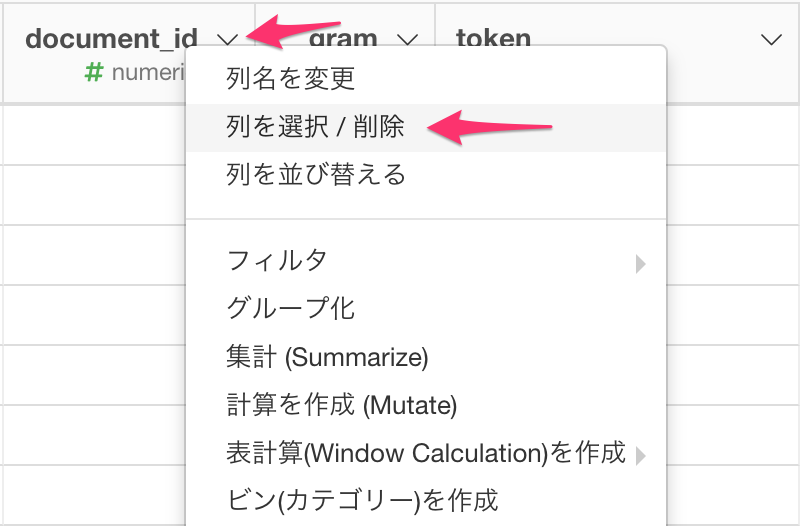
Task: Open the フィルタ submenu entry
Action: point(426,261)
